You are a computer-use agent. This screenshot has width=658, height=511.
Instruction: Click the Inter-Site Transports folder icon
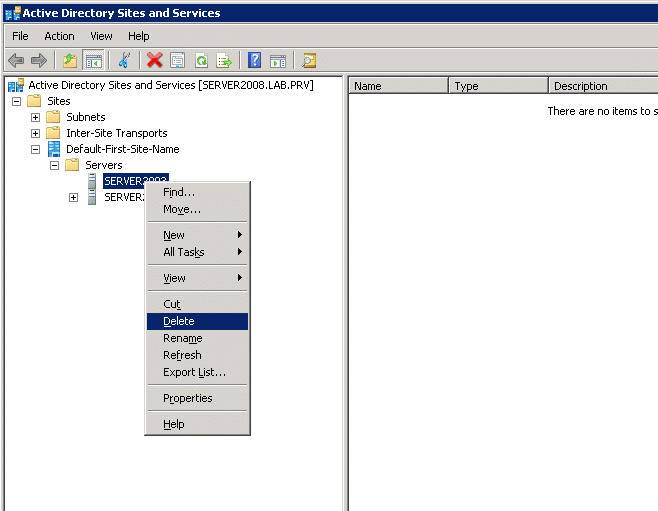tap(53, 133)
